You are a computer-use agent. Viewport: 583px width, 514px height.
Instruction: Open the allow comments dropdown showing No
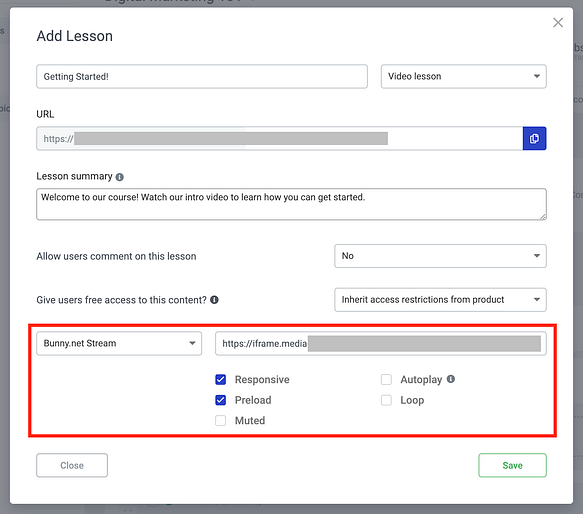click(440, 256)
